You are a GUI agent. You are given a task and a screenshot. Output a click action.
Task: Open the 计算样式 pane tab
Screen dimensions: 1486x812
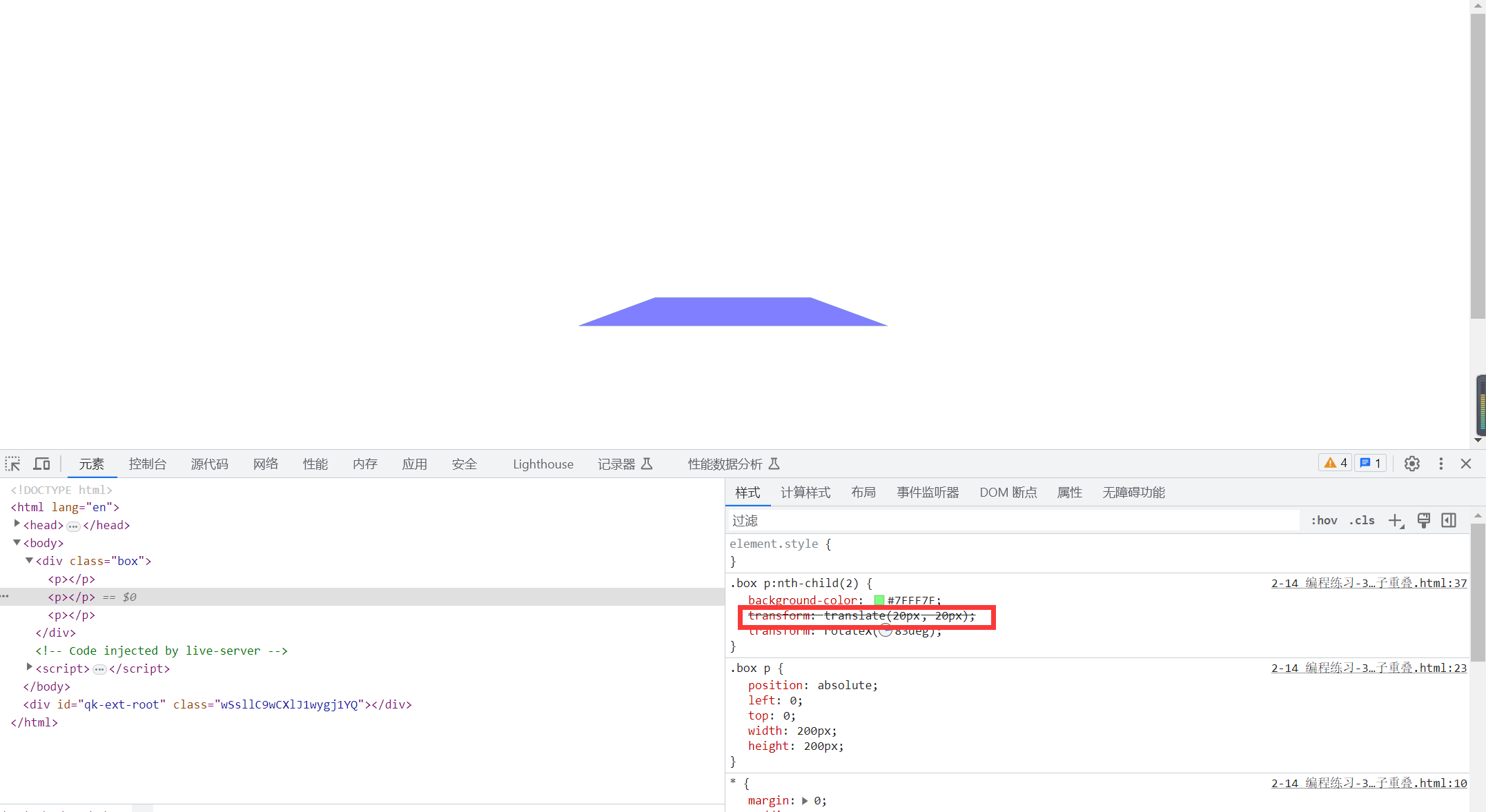(x=805, y=492)
